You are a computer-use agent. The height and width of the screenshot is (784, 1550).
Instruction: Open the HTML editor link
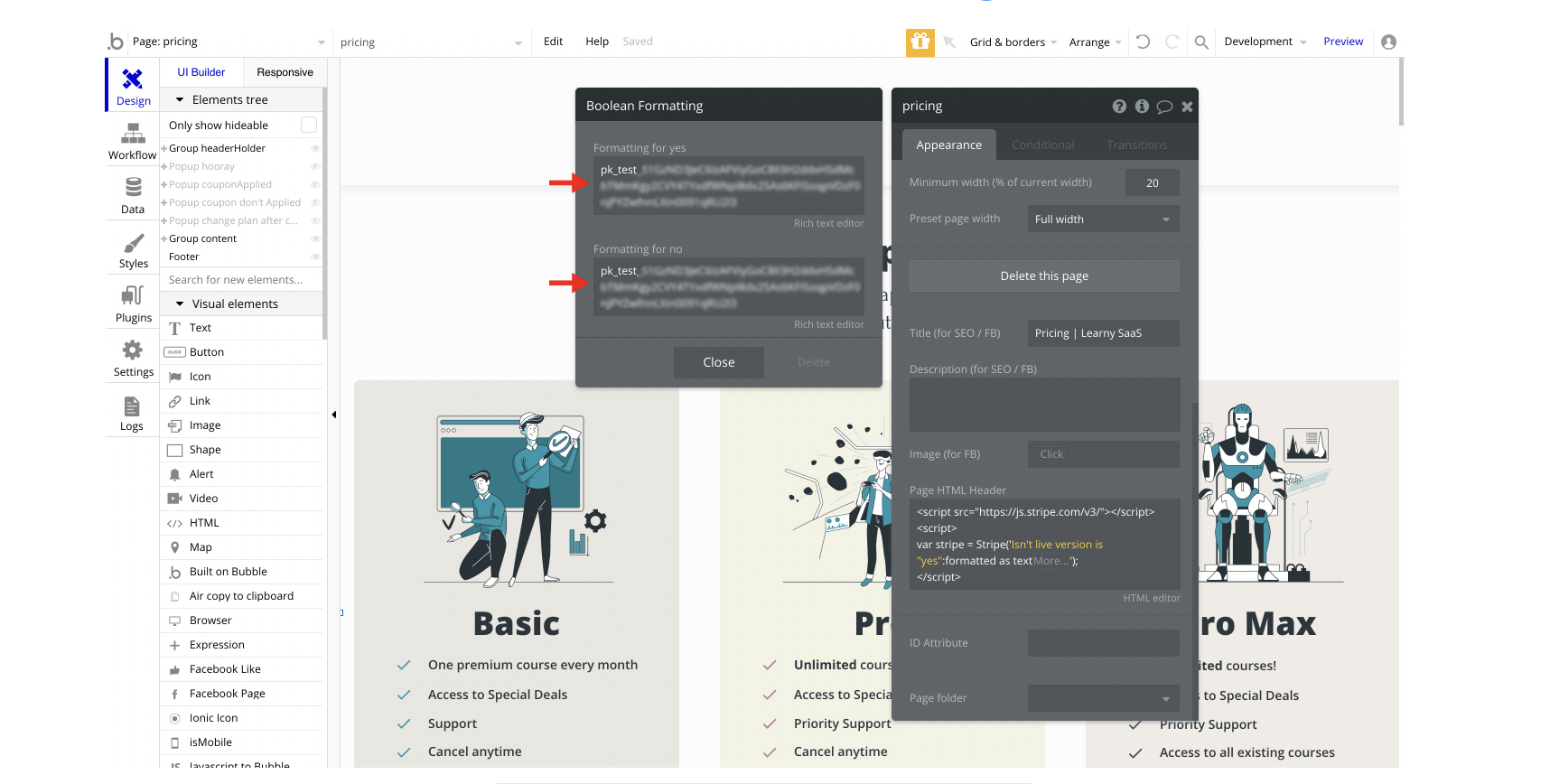pyautogui.click(x=1152, y=598)
